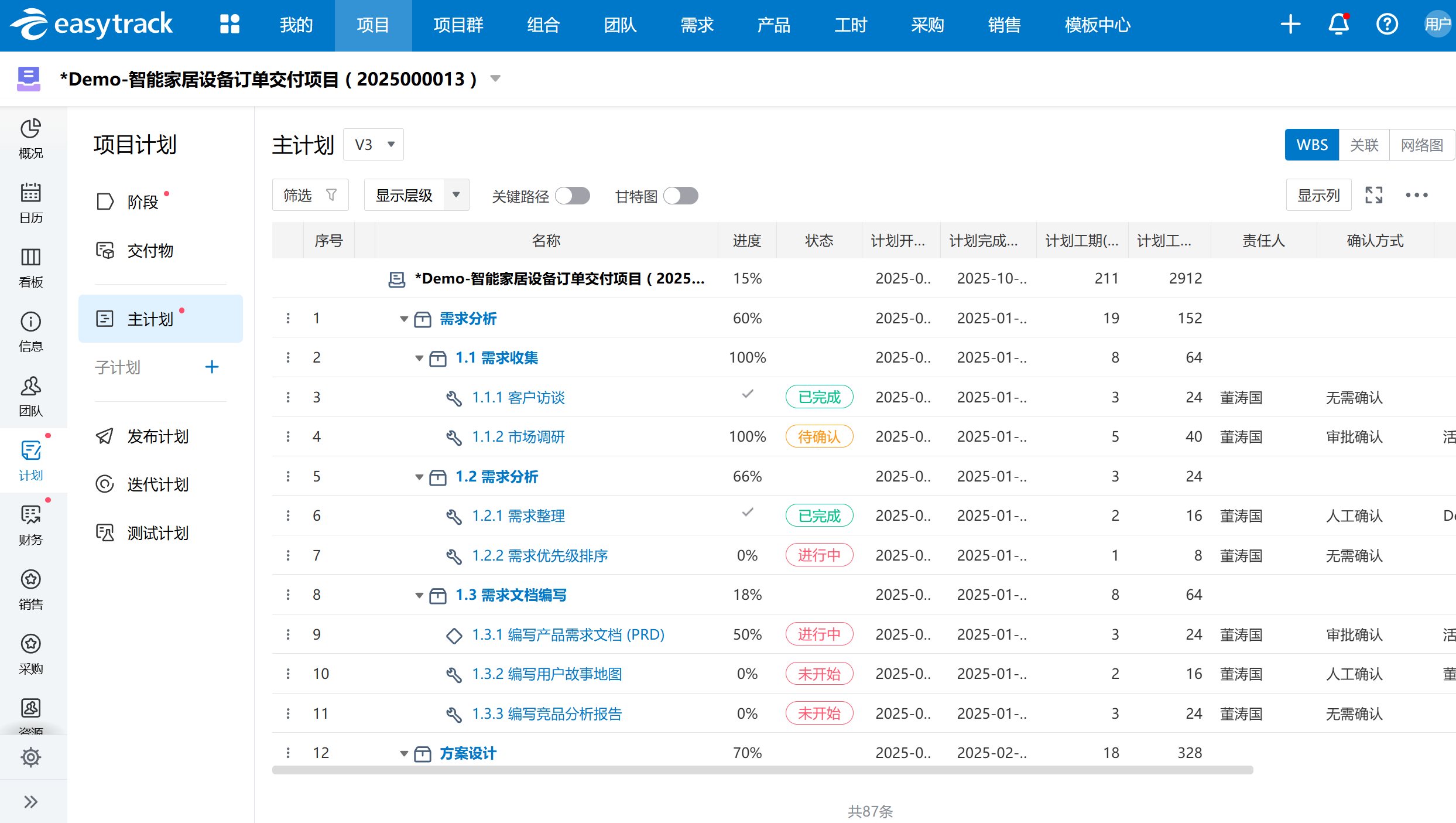Click the apps grid icon beside the logo
The image size is (1456, 823).
(228, 24)
